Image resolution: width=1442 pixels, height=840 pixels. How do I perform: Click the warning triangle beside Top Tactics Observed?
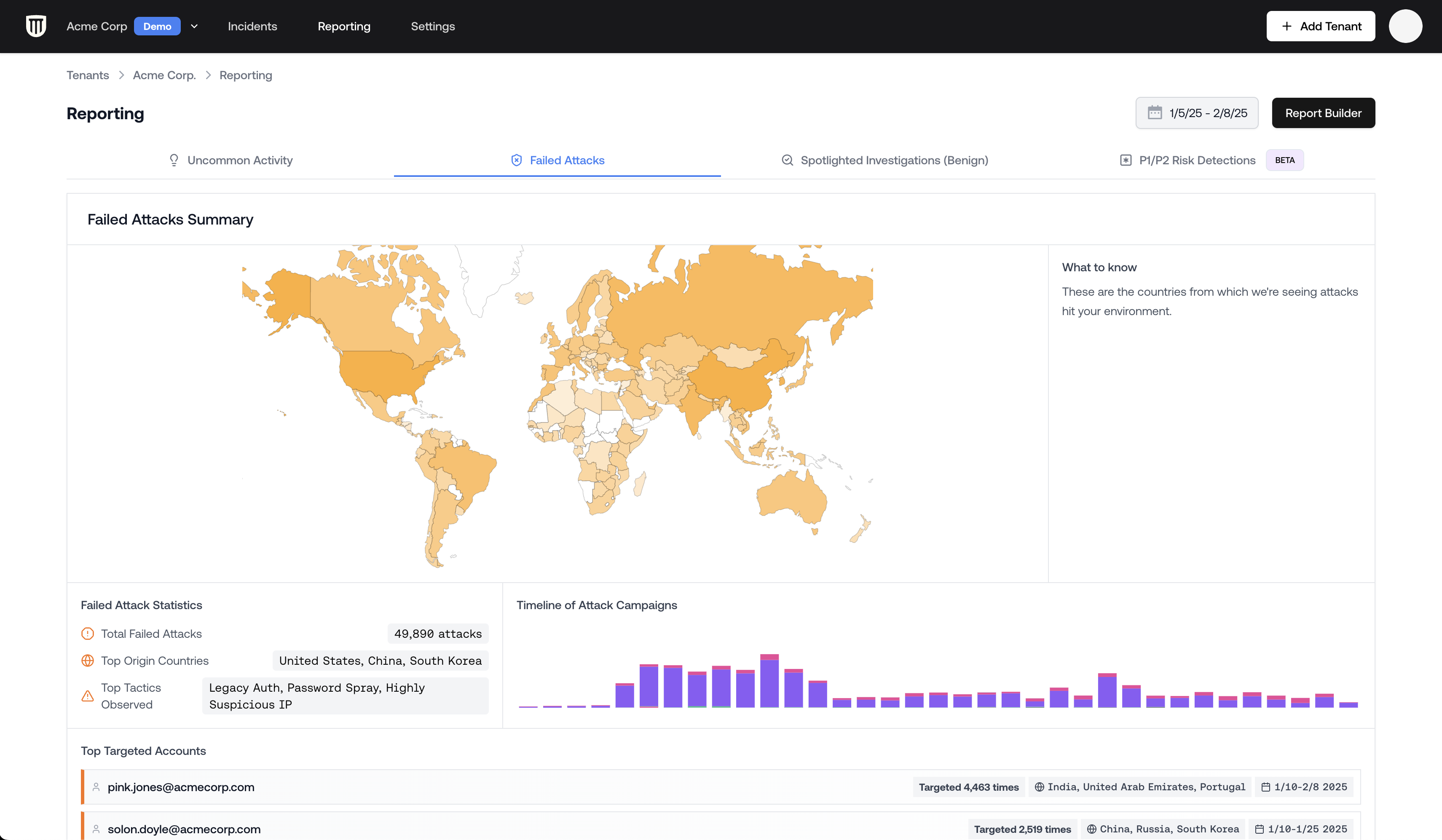tap(88, 696)
